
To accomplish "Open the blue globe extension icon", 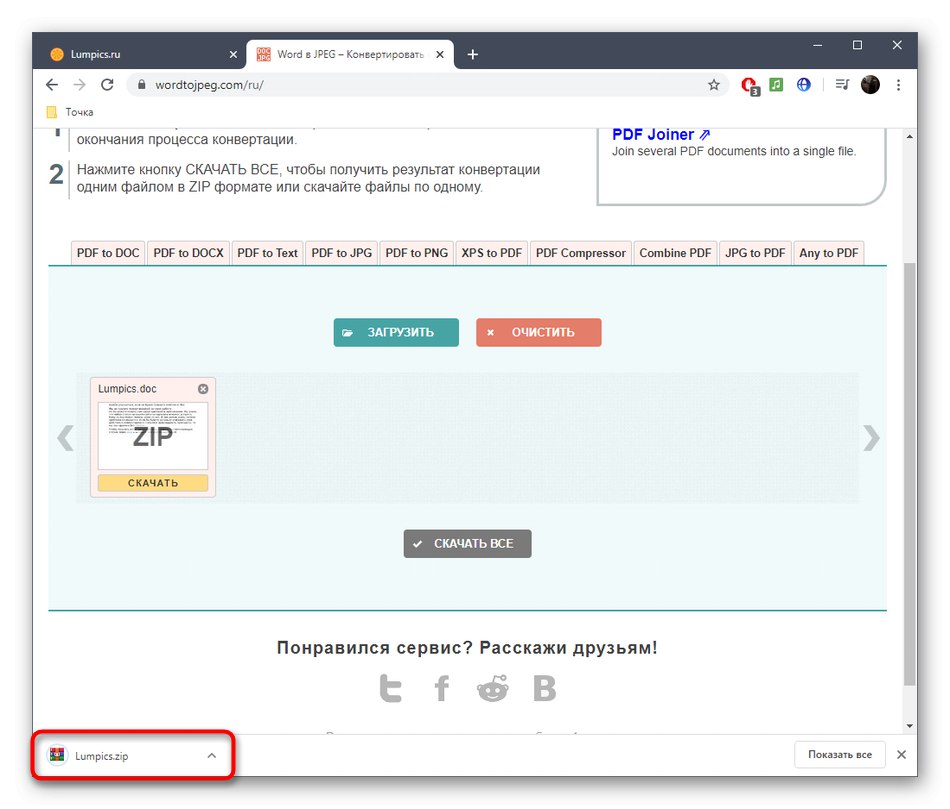I will [803, 85].
